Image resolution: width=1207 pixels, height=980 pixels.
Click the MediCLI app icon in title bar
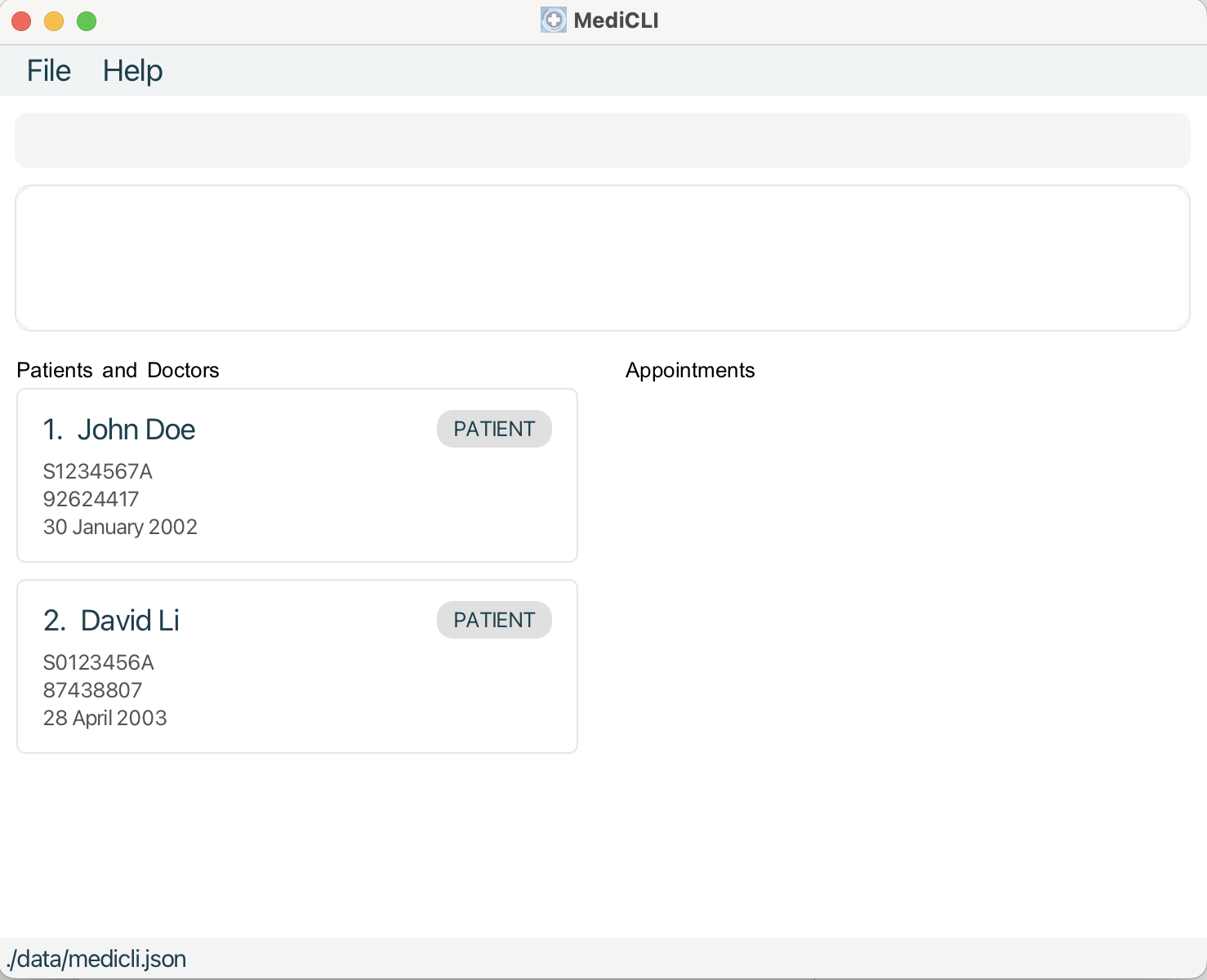(x=553, y=20)
